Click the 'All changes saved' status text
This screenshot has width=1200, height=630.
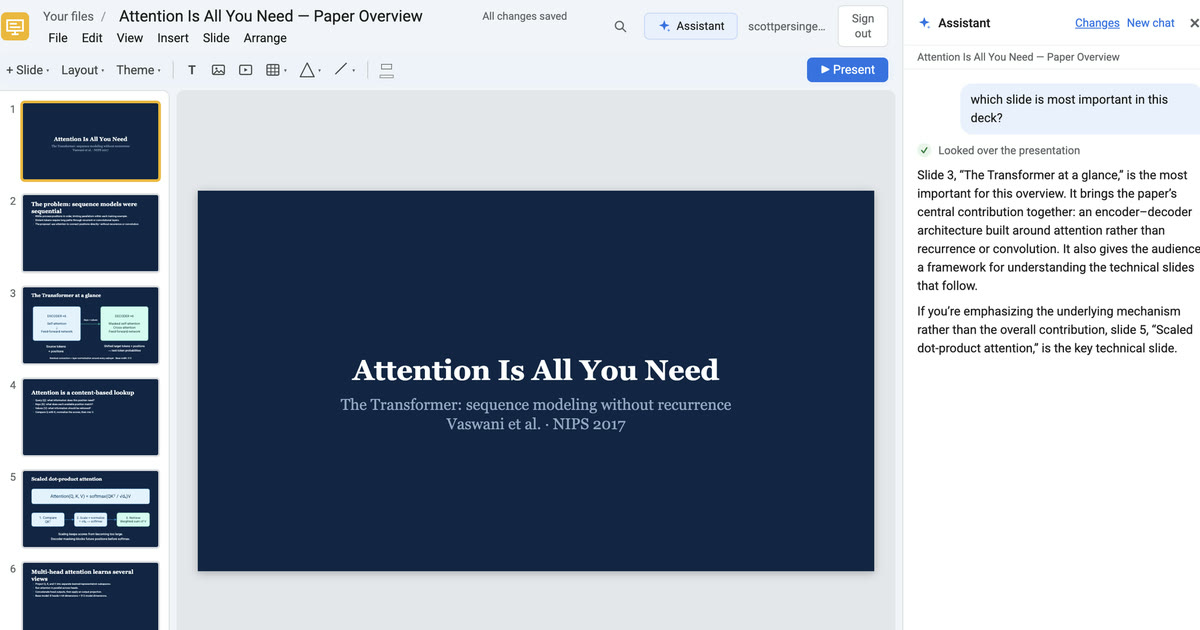524,16
